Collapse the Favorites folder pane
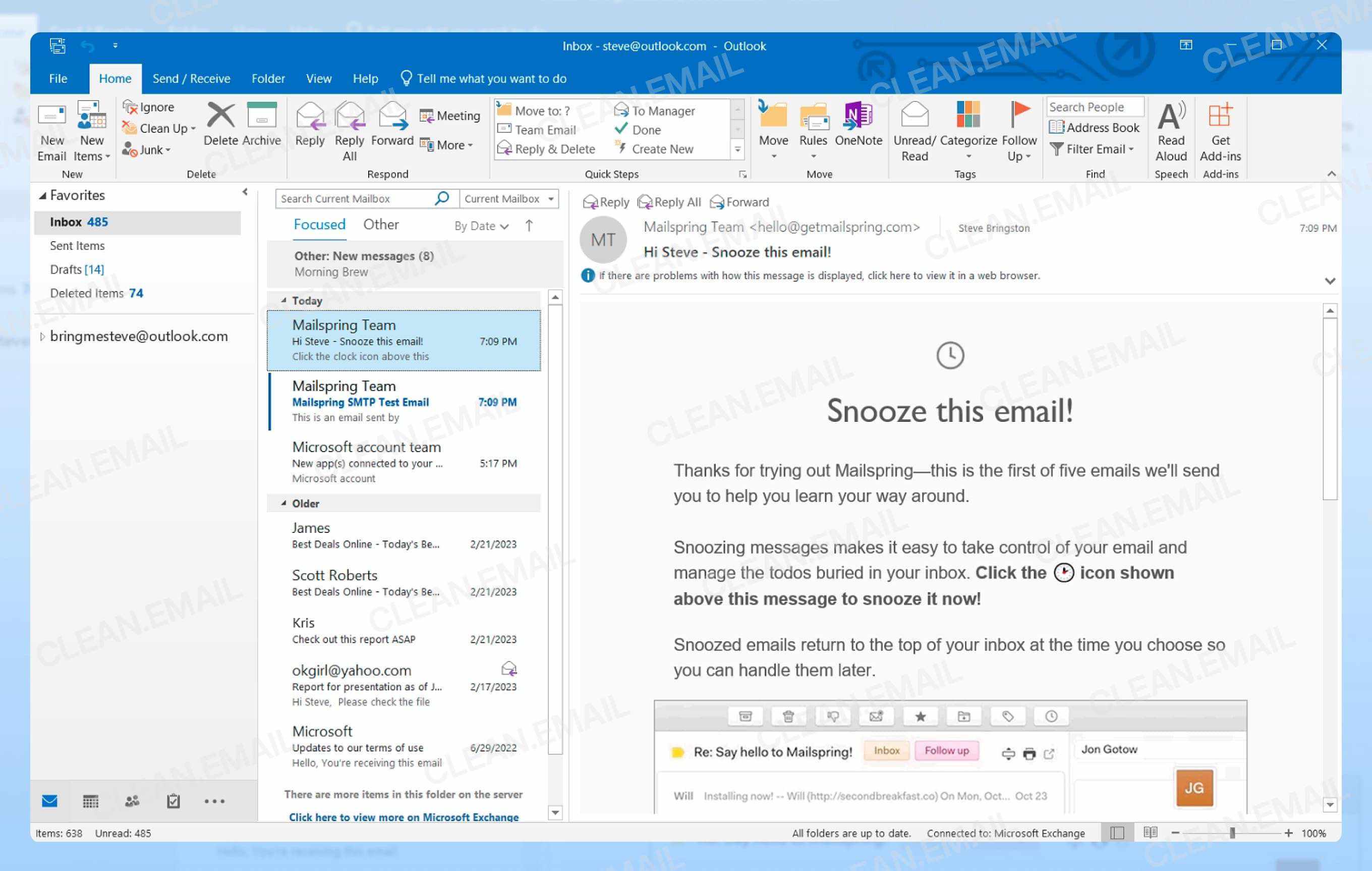Viewport: 1372px width, 871px height. tap(245, 193)
